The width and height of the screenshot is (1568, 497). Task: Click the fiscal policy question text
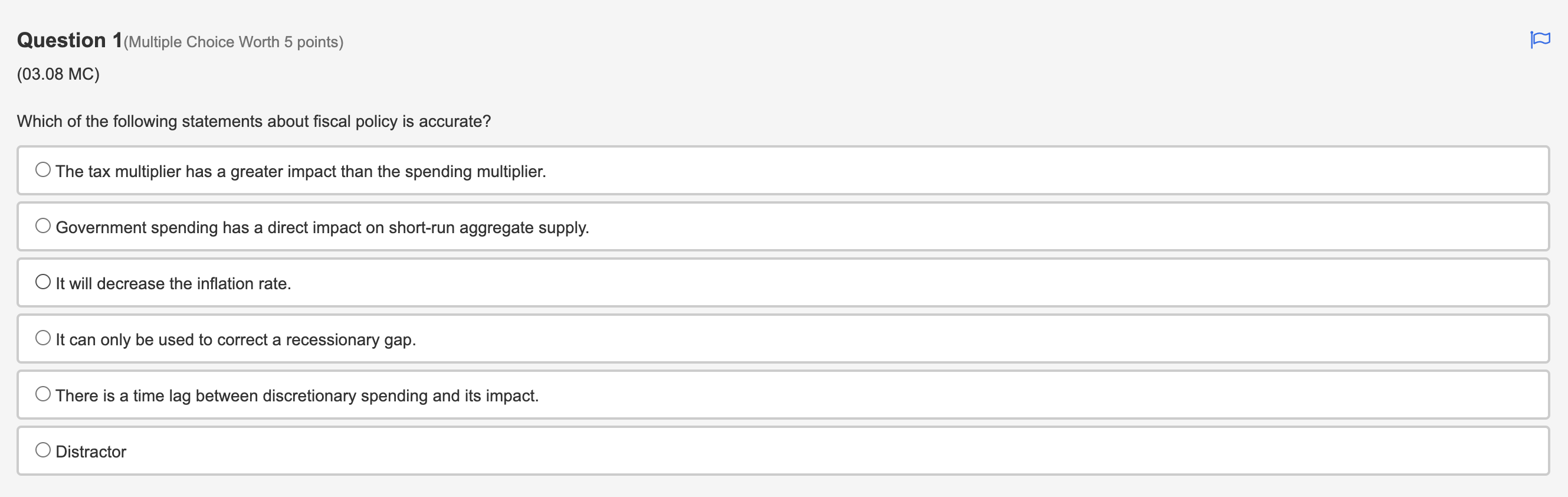(x=253, y=121)
